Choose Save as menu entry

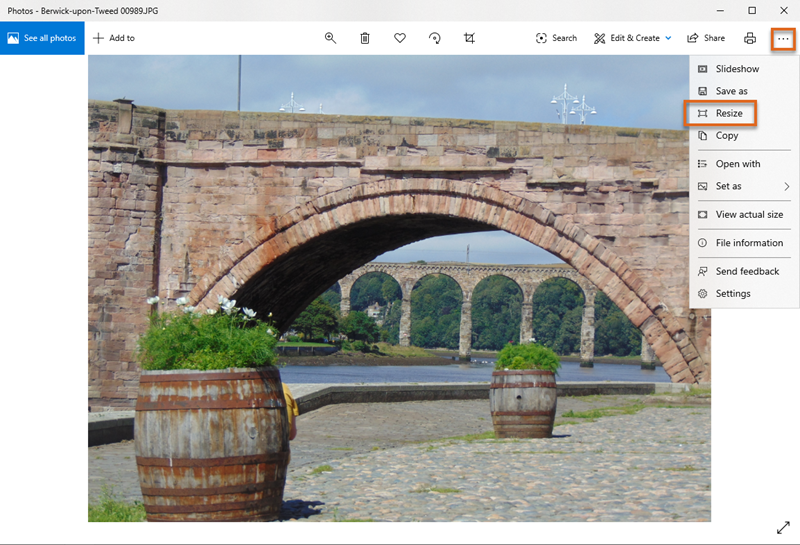tap(731, 91)
